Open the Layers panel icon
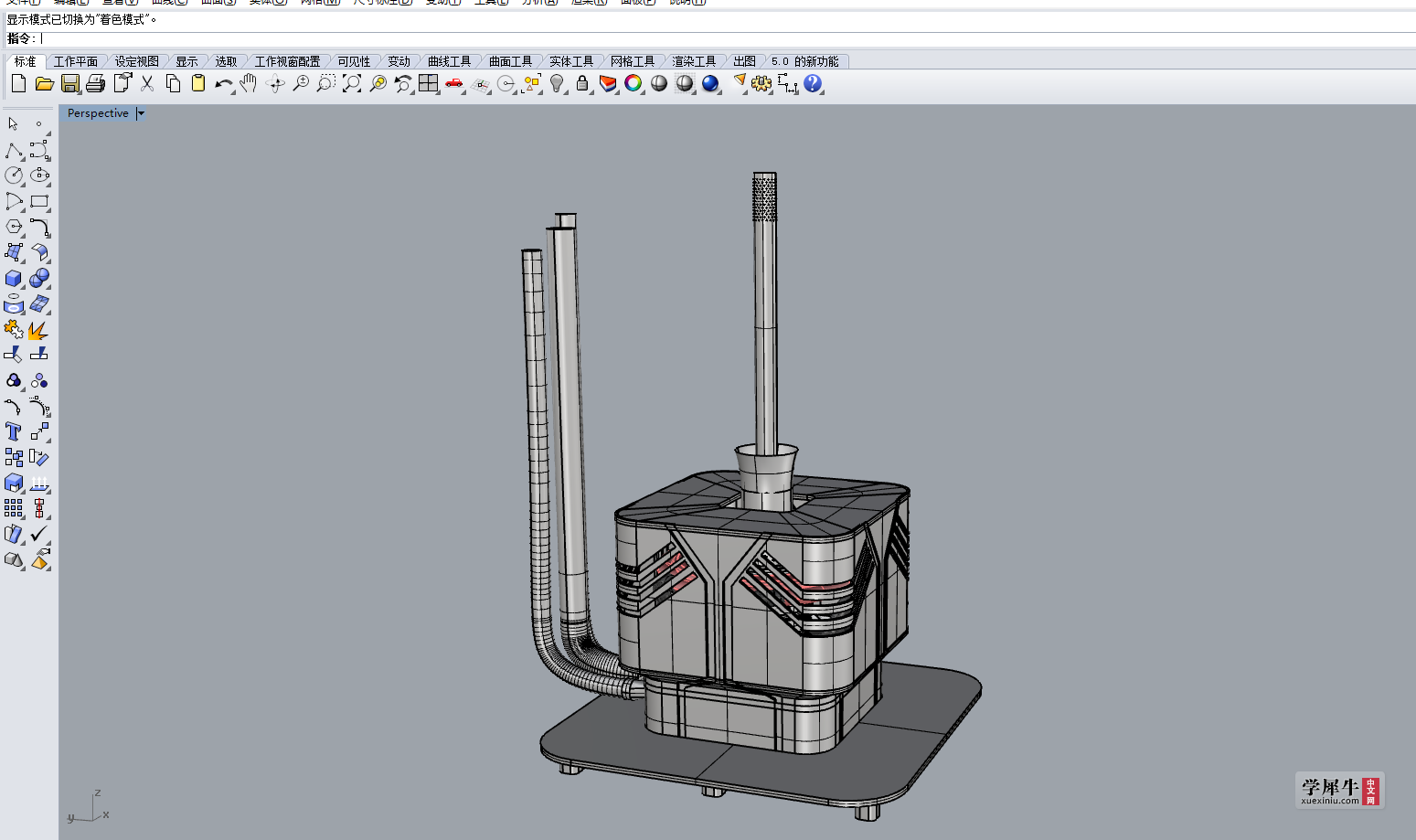Image resolution: width=1416 pixels, height=840 pixels. click(608, 84)
